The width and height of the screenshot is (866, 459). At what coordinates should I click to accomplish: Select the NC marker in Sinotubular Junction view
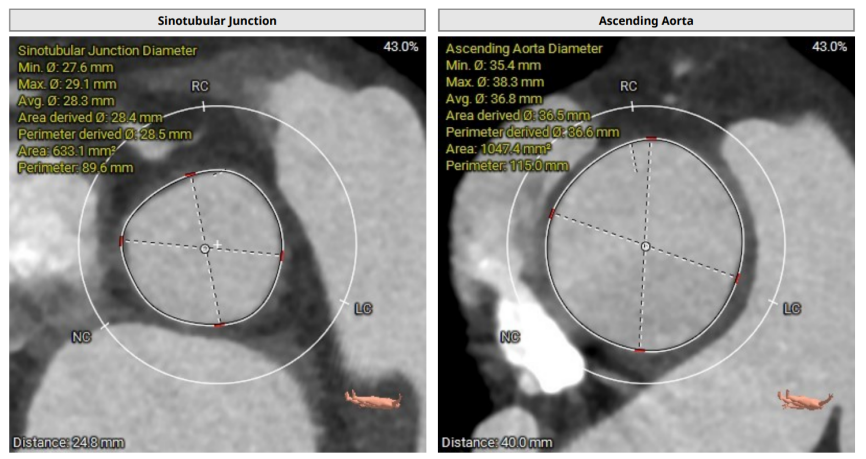81,337
